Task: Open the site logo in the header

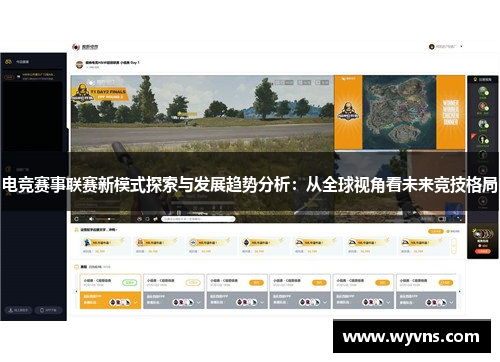Action: 85,47
